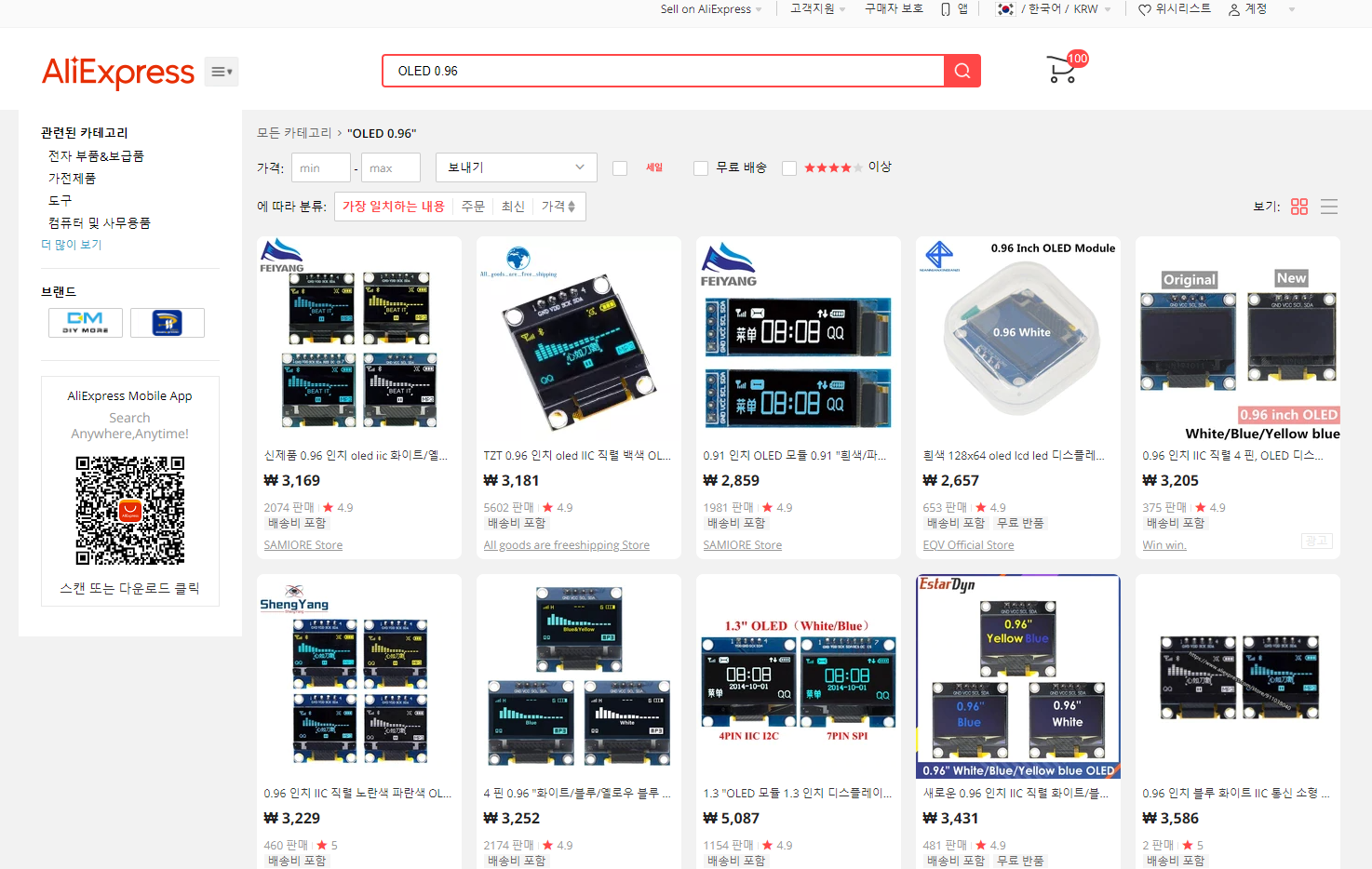Open 1.3" OLED White/Blue product image
The image size is (1372, 869).
(x=799, y=676)
